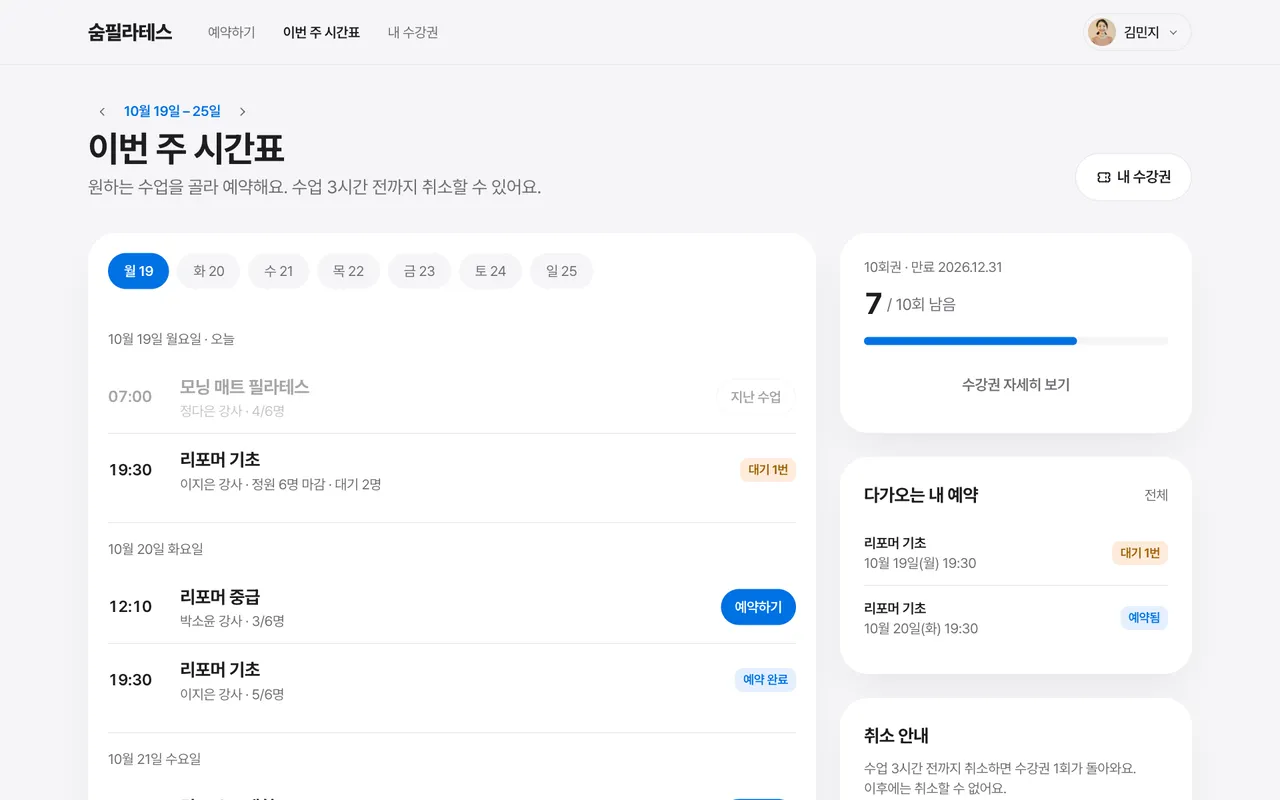
Task: Select the 수 21 day tab
Action: tap(278, 271)
